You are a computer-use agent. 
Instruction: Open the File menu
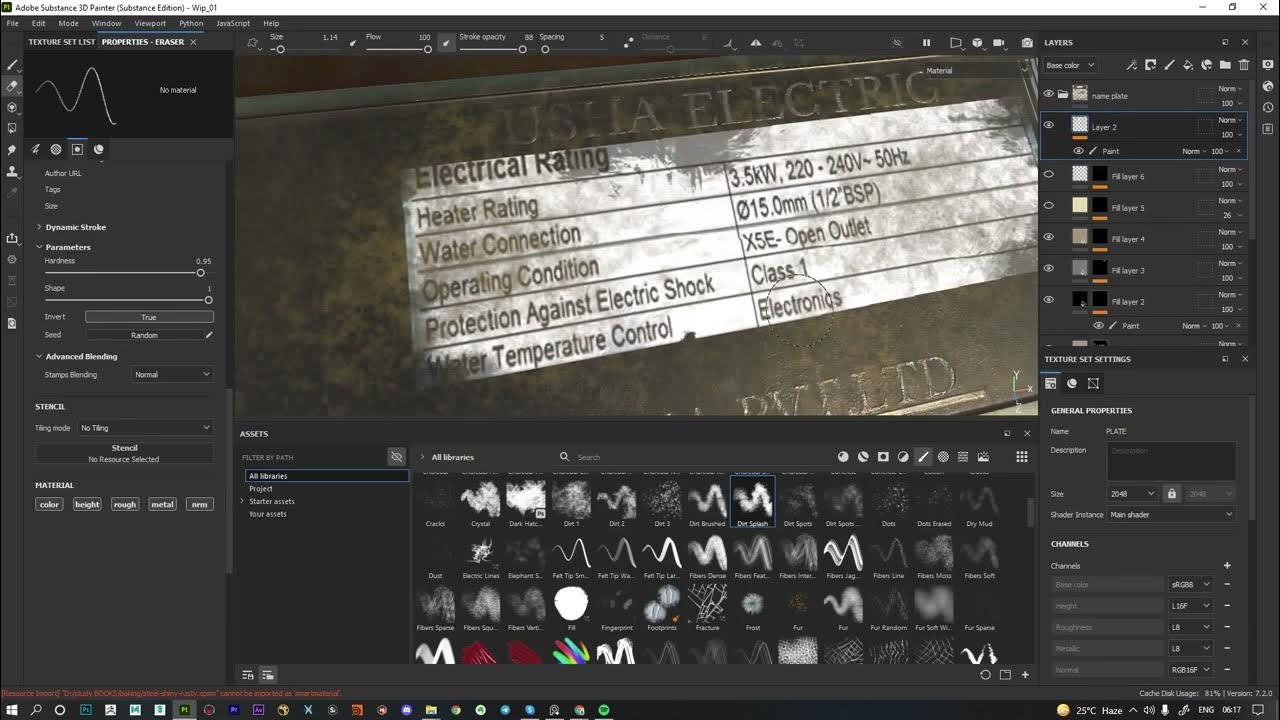(13, 23)
